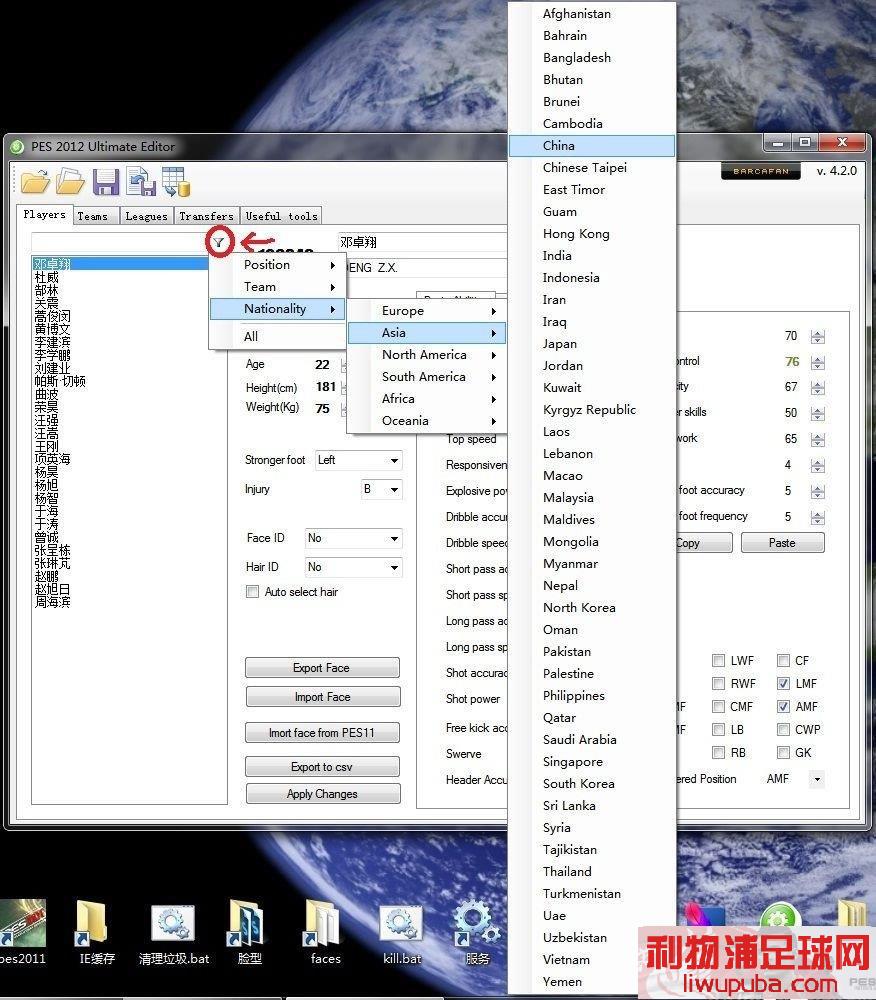Click the Export Face button

[x=322, y=668]
